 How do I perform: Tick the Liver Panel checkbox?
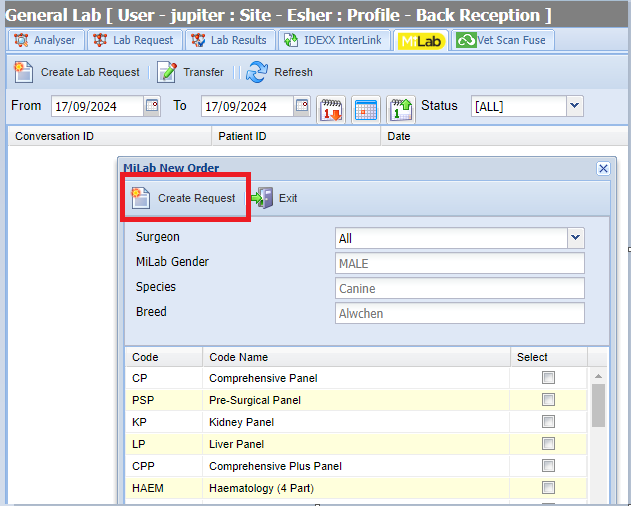(x=548, y=444)
